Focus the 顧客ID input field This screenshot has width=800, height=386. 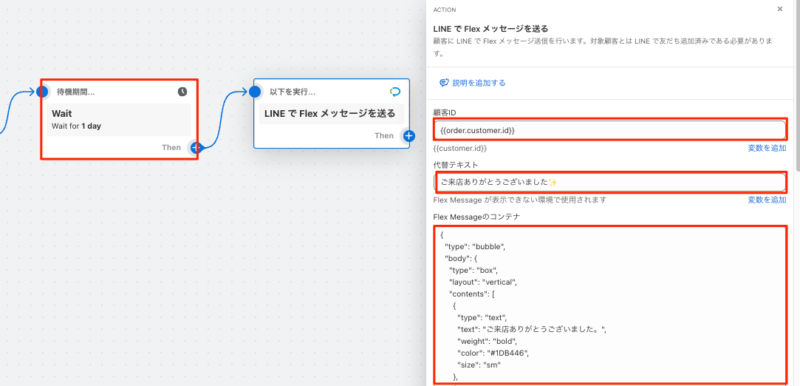pos(609,130)
